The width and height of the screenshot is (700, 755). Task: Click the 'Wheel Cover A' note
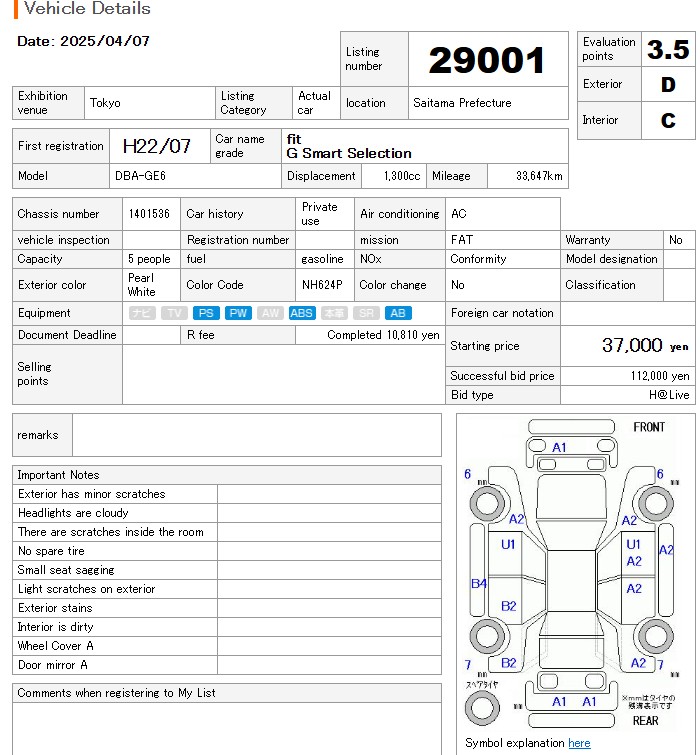pos(56,646)
